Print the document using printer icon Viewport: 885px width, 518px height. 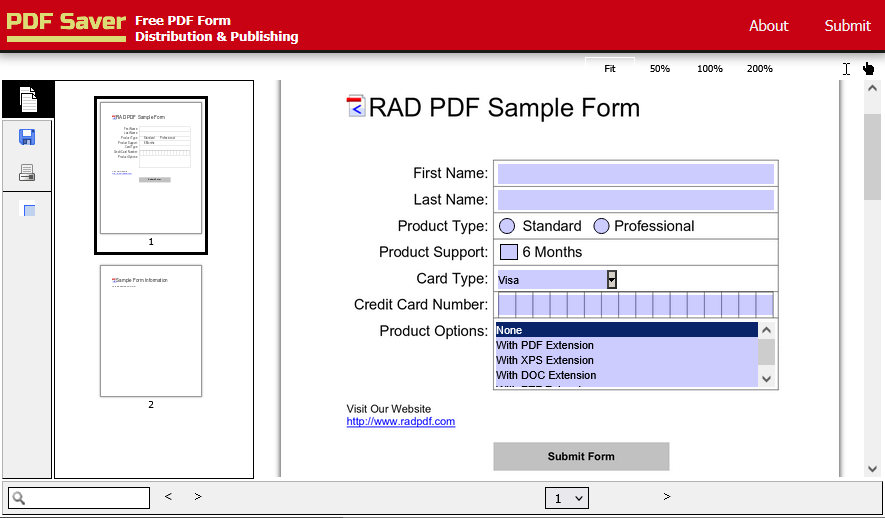(27, 172)
